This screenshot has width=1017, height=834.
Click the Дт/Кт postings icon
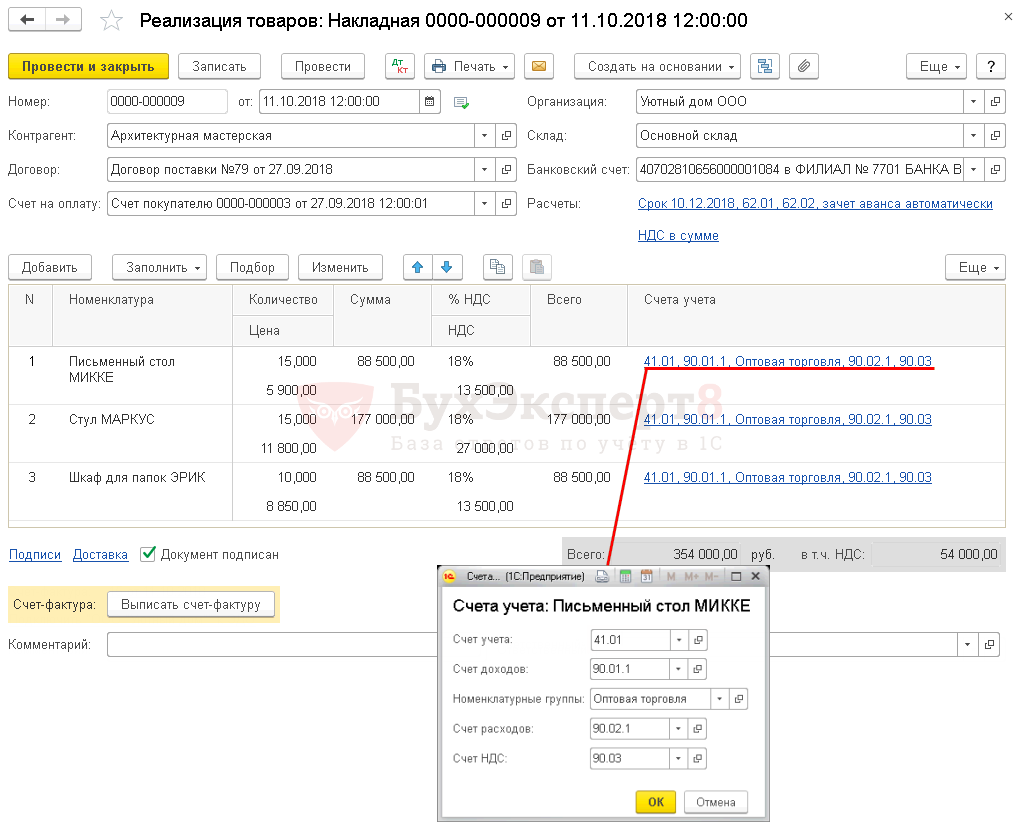[x=400, y=66]
